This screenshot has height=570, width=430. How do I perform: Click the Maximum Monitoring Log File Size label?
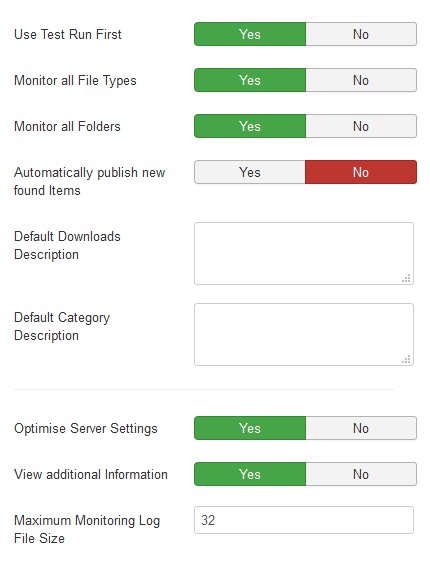coord(87,529)
